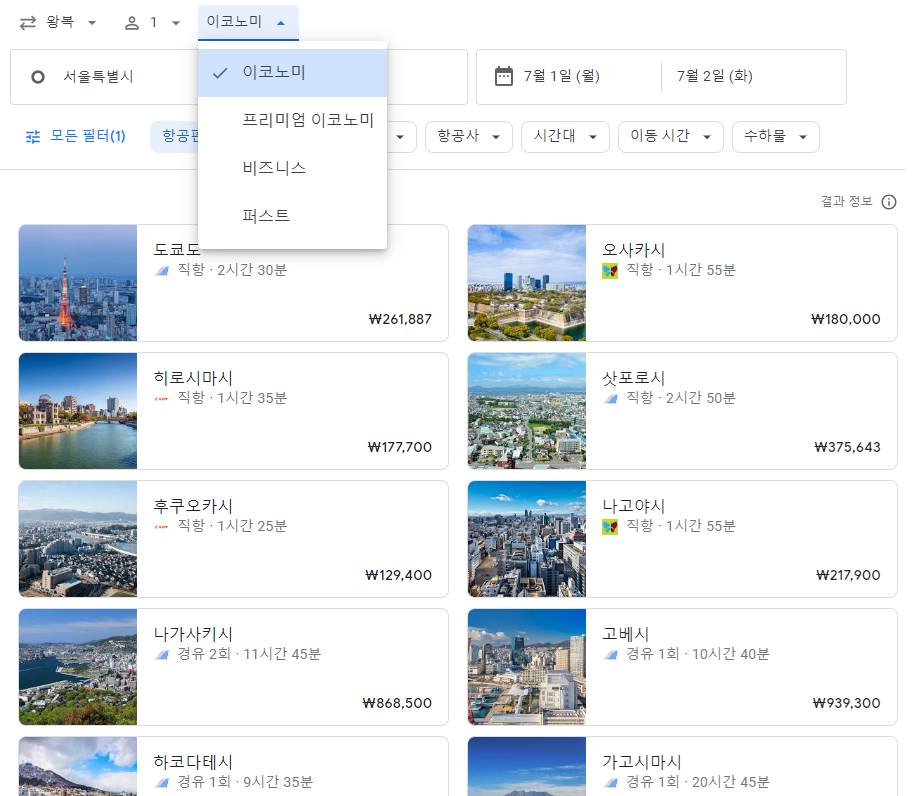This screenshot has height=796, width=914.
Task: Click the 서울특별시 origin field
Action: (x=105, y=77)
